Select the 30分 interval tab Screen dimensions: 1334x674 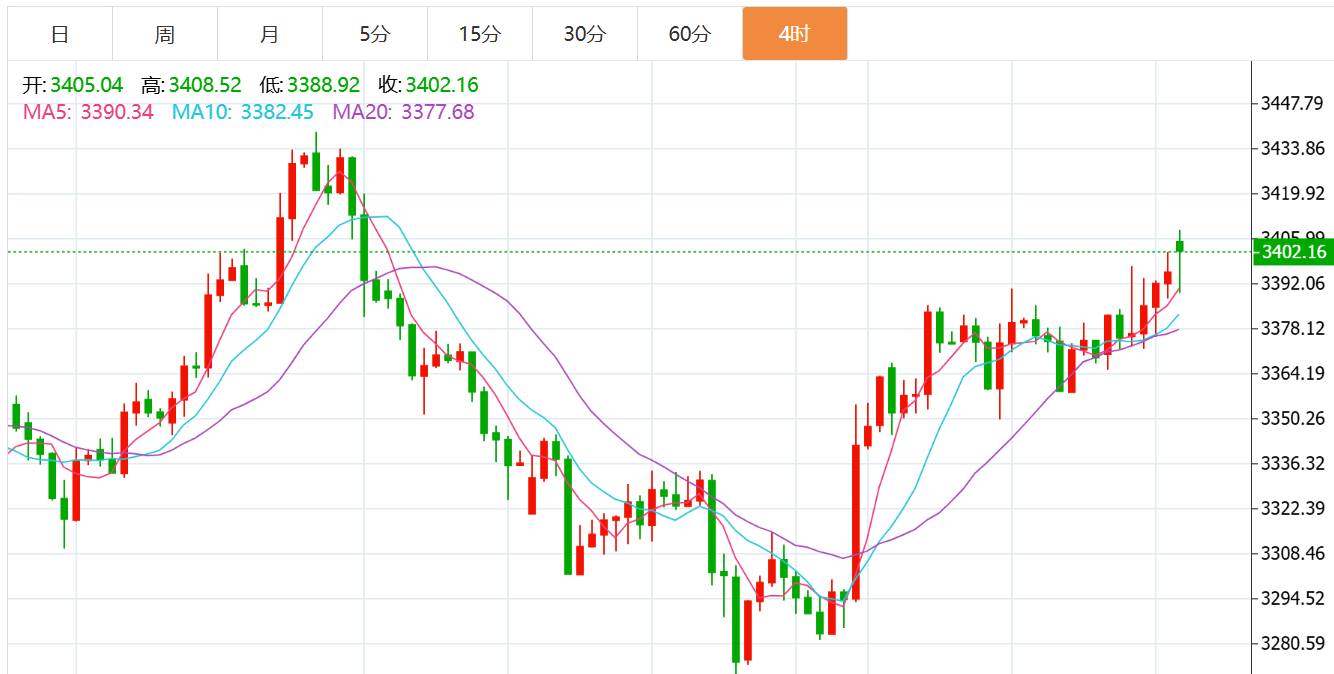tap(585, 34)
